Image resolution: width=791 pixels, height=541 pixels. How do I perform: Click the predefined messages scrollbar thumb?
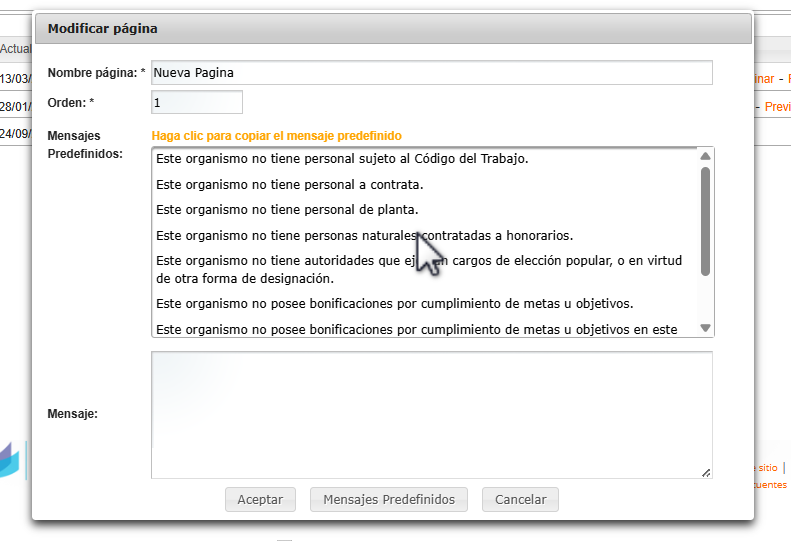tap(705, 220)
